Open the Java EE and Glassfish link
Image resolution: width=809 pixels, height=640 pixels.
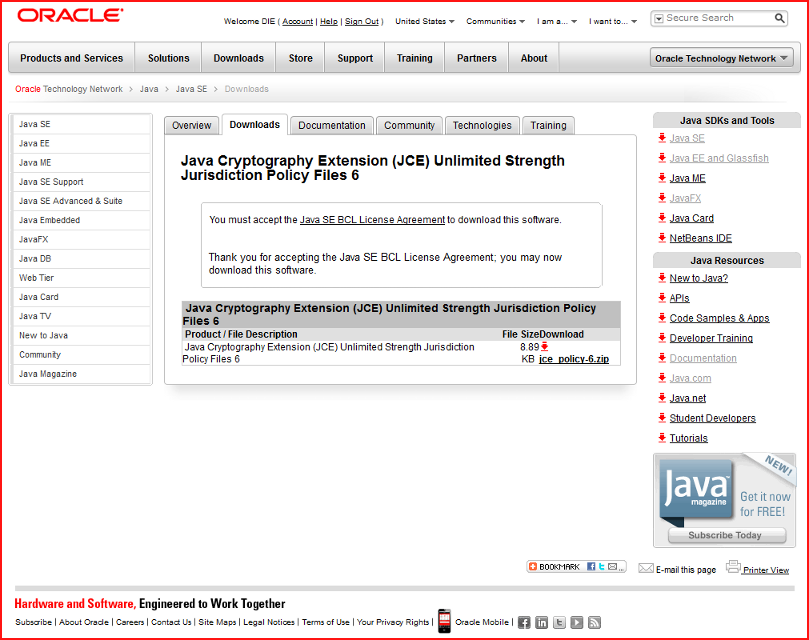(x=719, y=158)
